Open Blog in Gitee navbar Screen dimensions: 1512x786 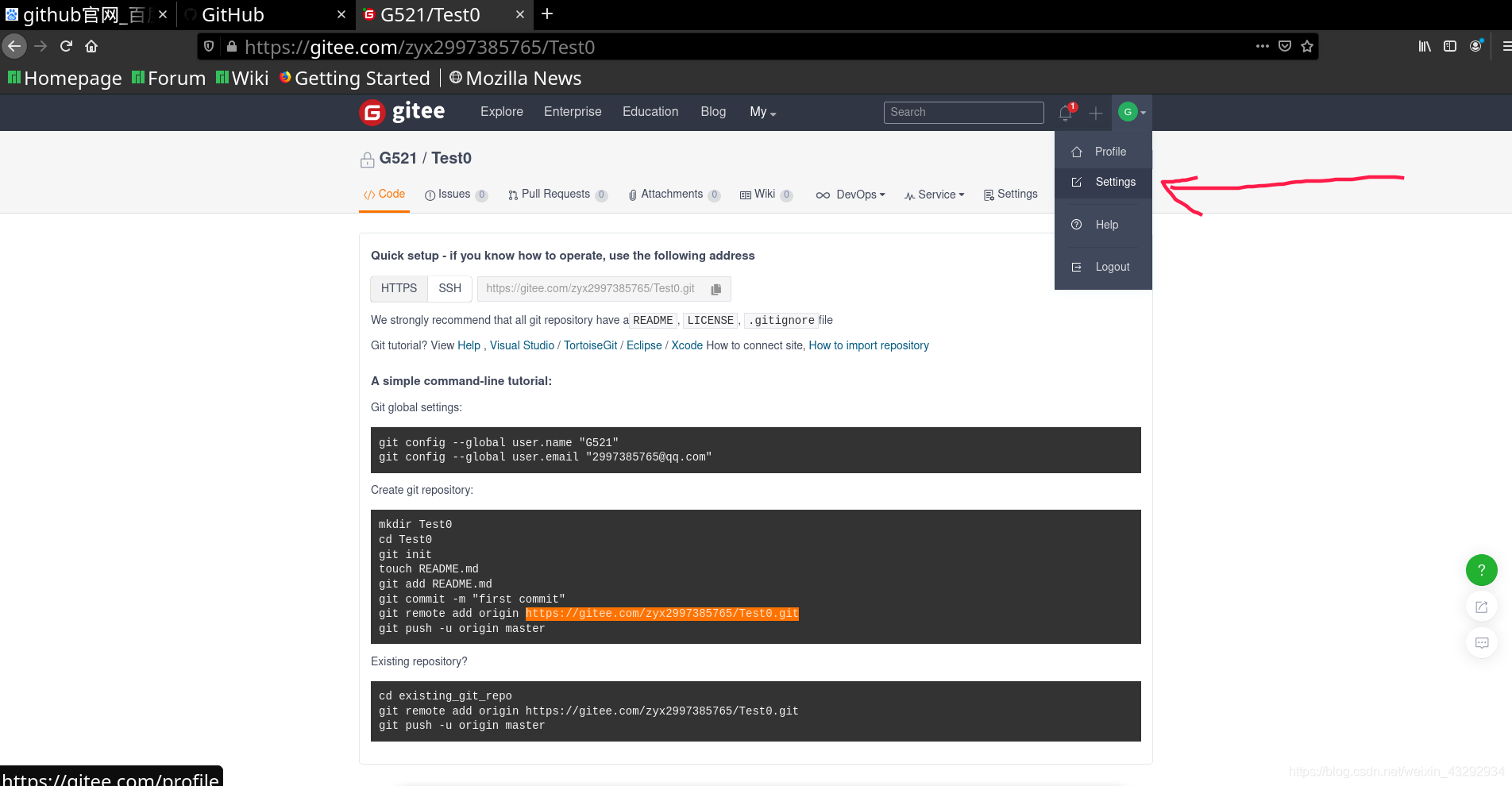pyautogui.click(x=713, y=112)
